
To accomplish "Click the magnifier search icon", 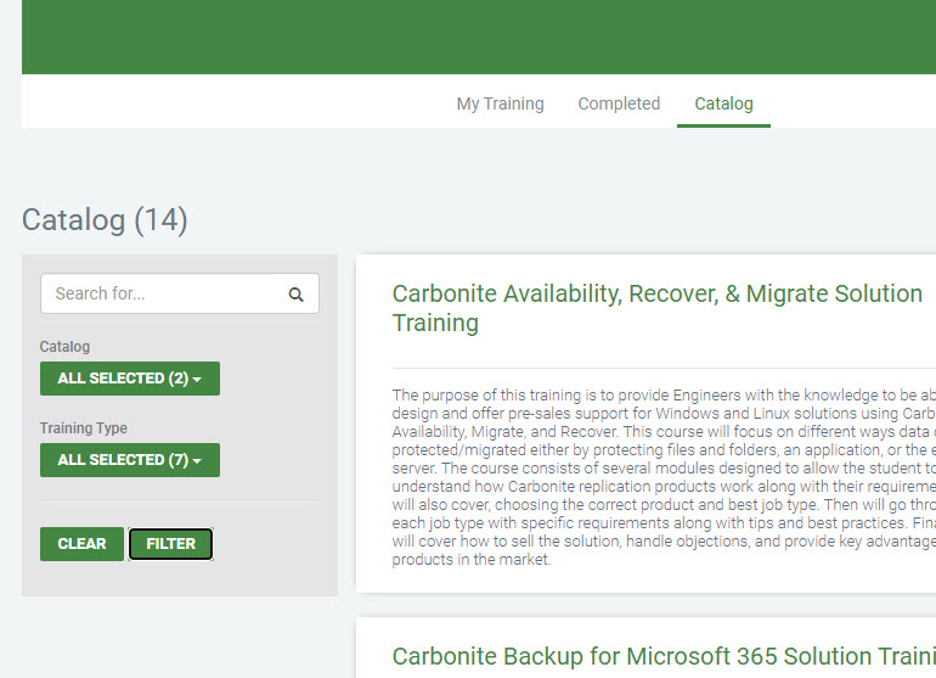I will click(x=295, y=294).
